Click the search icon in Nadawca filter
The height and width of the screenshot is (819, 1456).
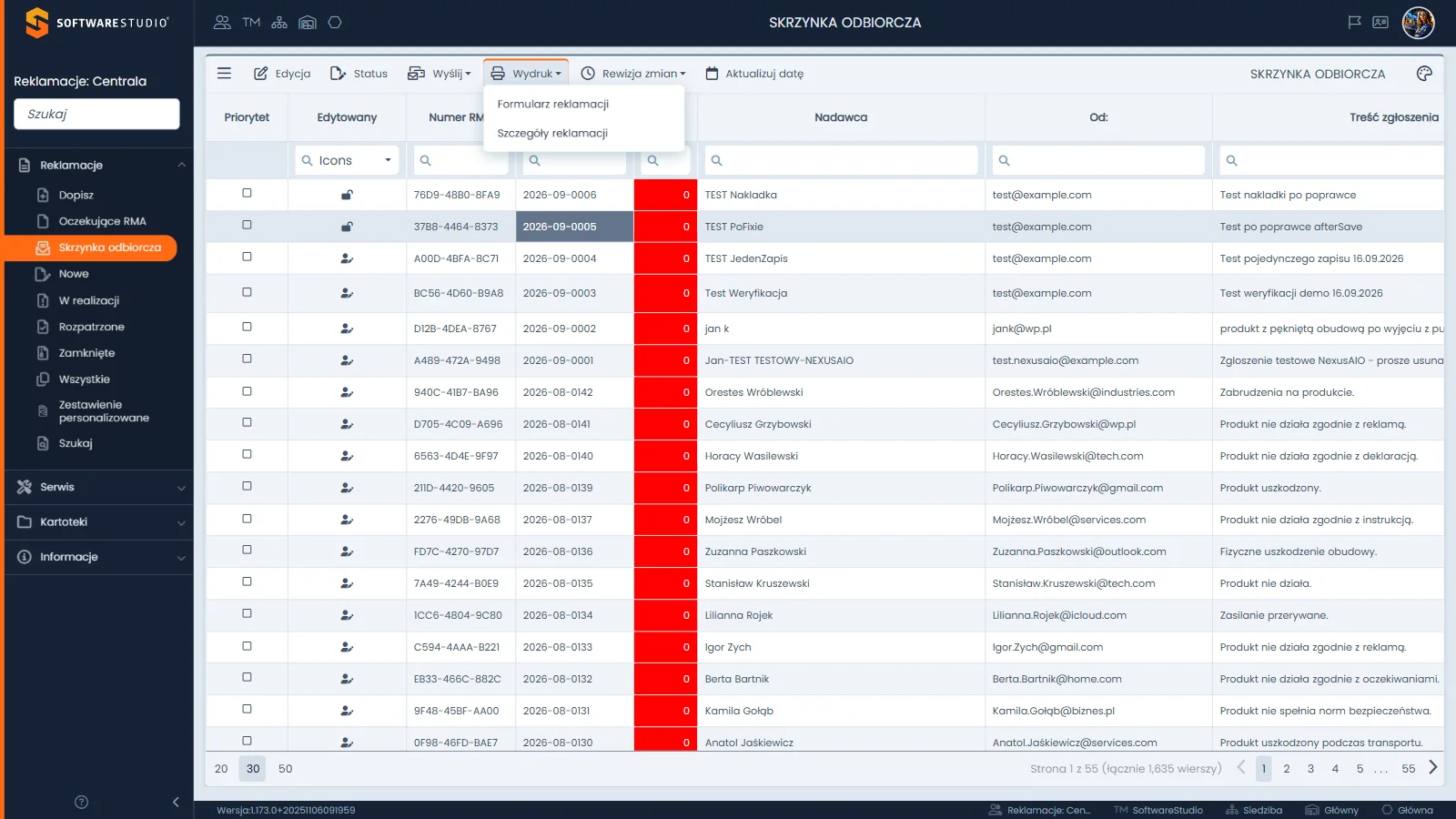[x=717, y=160]
